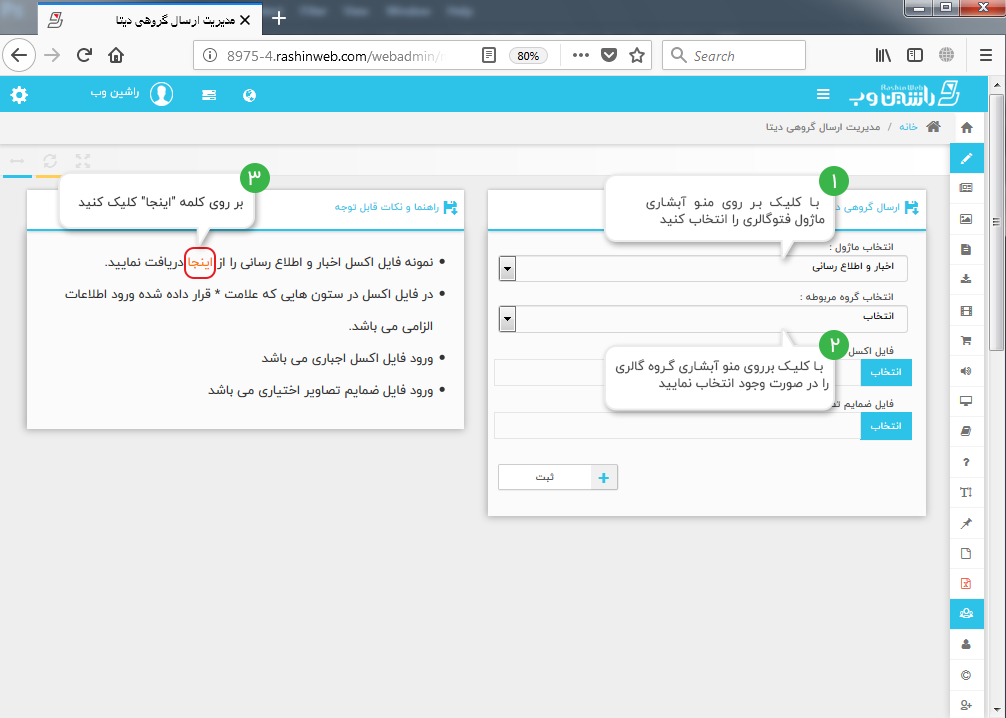Click the fullscreen expand icon in toolbar strip

click(x=83, y=160)
